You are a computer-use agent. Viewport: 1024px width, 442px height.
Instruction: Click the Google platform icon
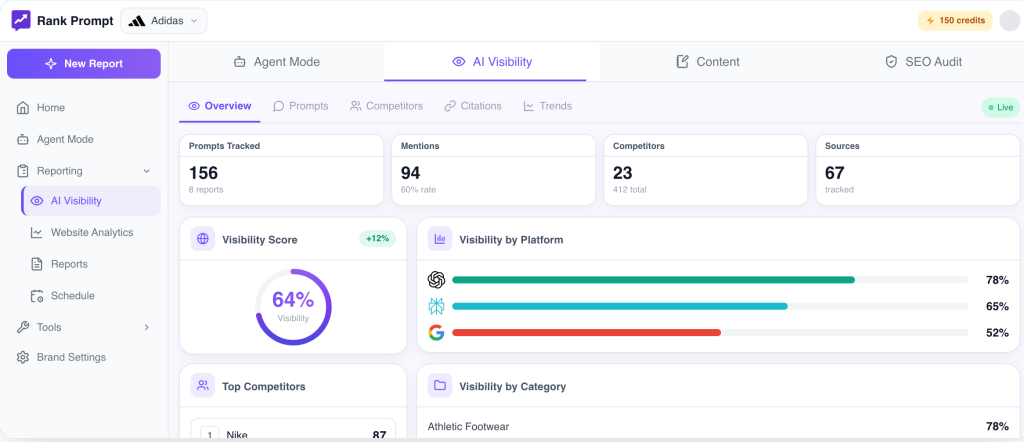[x=436, y=333]
